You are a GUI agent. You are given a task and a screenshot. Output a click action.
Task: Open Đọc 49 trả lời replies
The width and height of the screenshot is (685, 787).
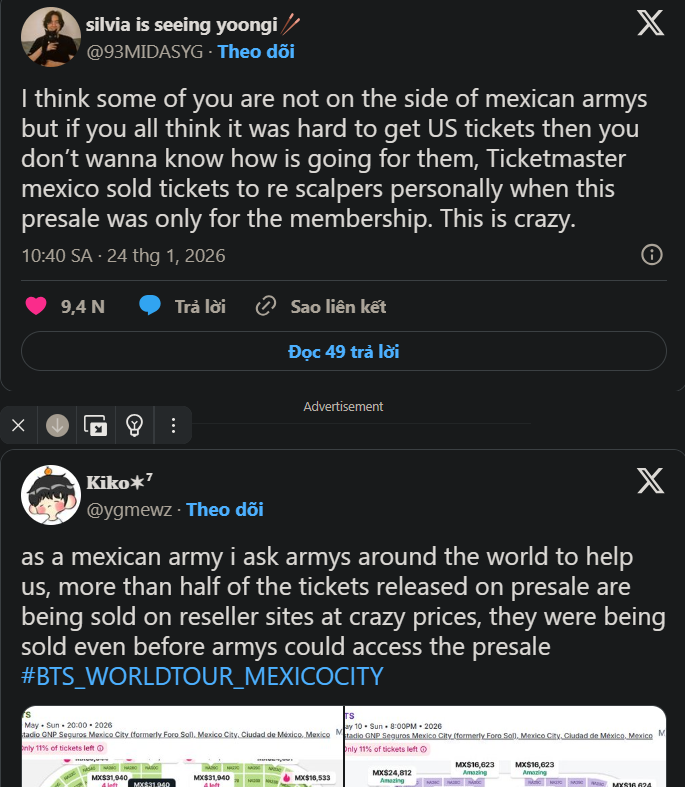coord(343,352)
